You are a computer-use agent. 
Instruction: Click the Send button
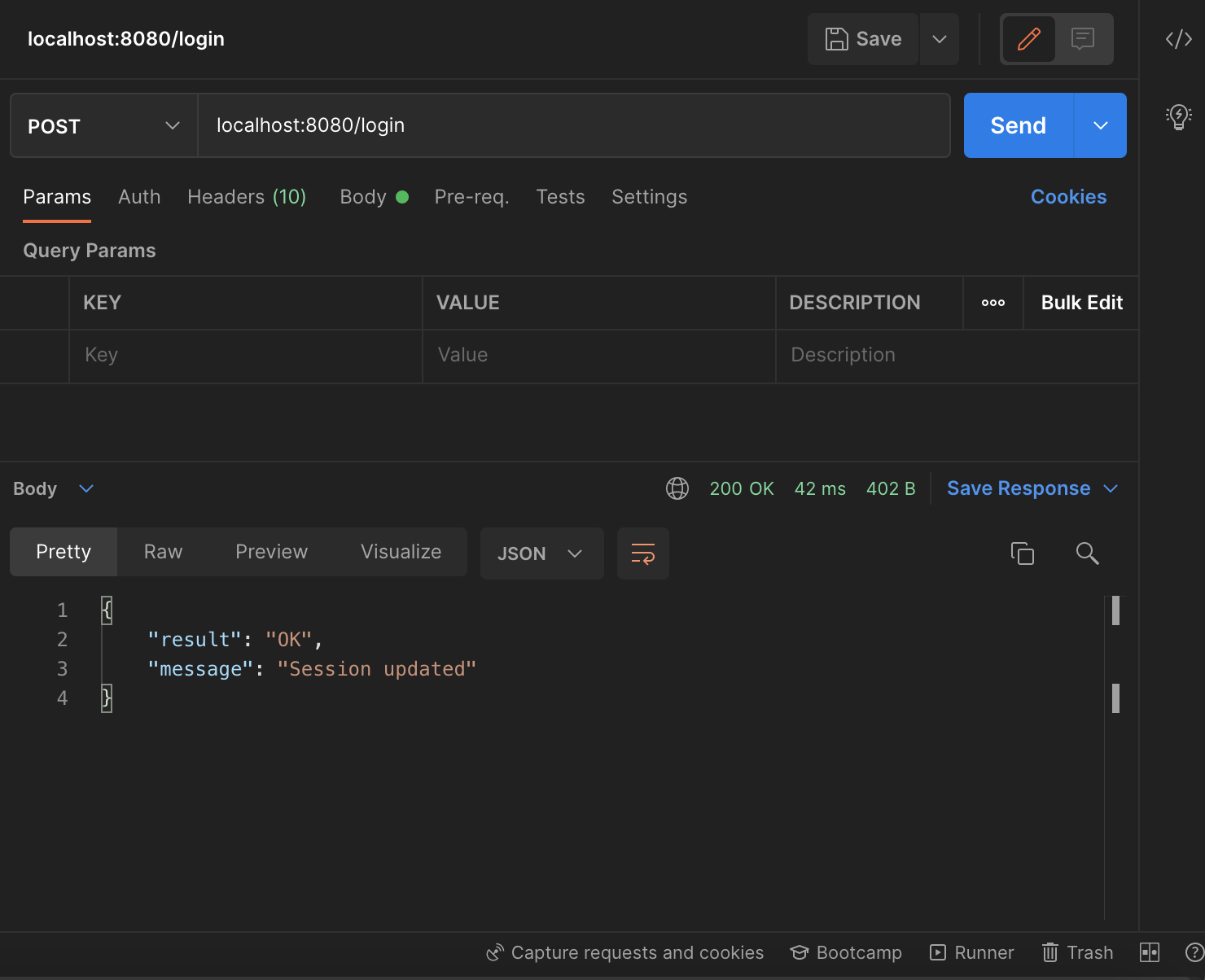point(1018,125)
